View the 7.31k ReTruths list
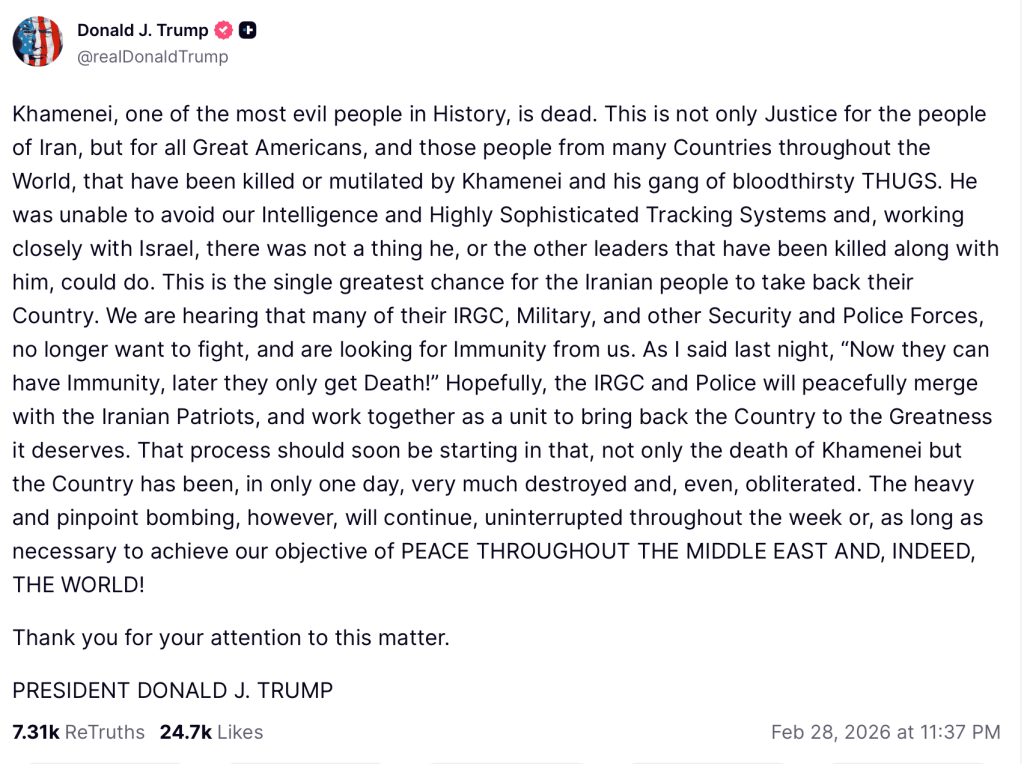Screen dimensions: 1024x764 point(78,732)
